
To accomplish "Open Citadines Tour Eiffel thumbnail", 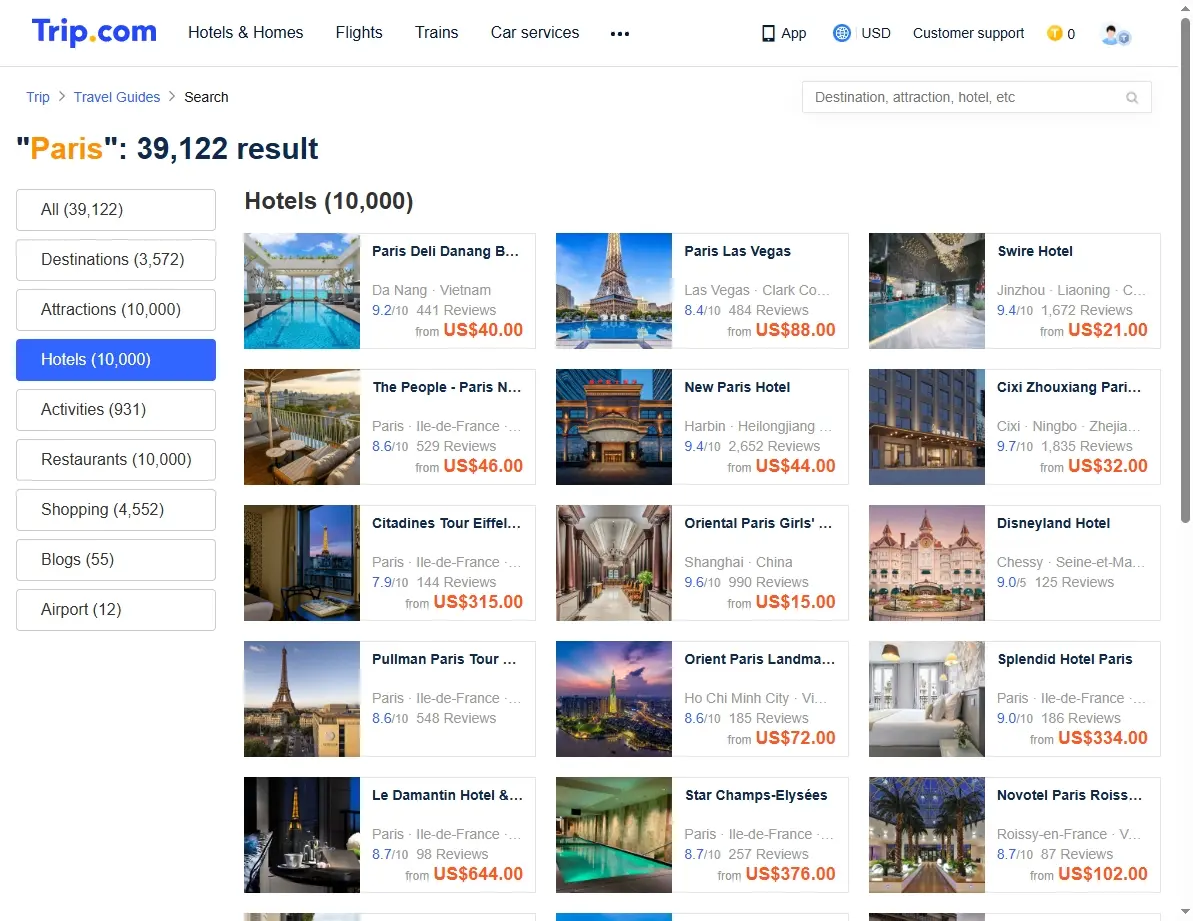I will [302, 563].
